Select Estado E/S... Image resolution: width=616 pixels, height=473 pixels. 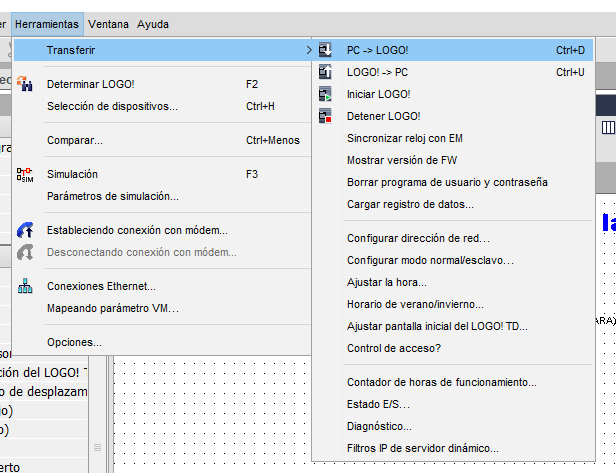tap(453, 404)
